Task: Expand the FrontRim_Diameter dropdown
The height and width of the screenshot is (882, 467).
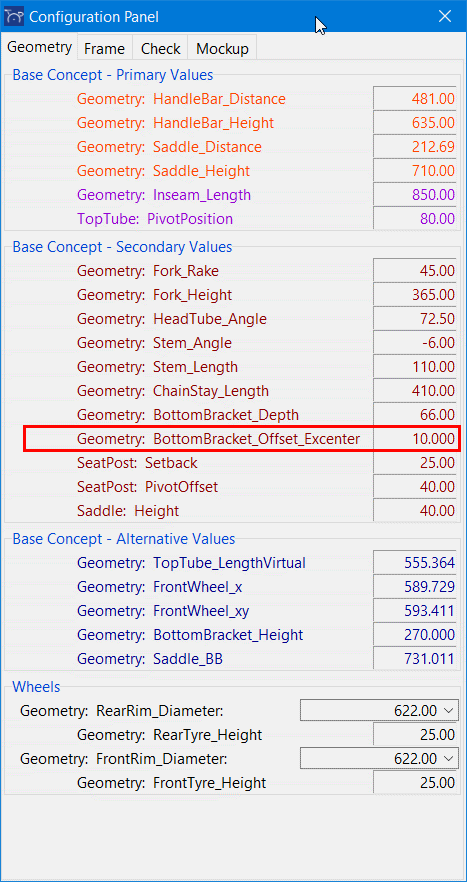Action: tap(379, 758)
